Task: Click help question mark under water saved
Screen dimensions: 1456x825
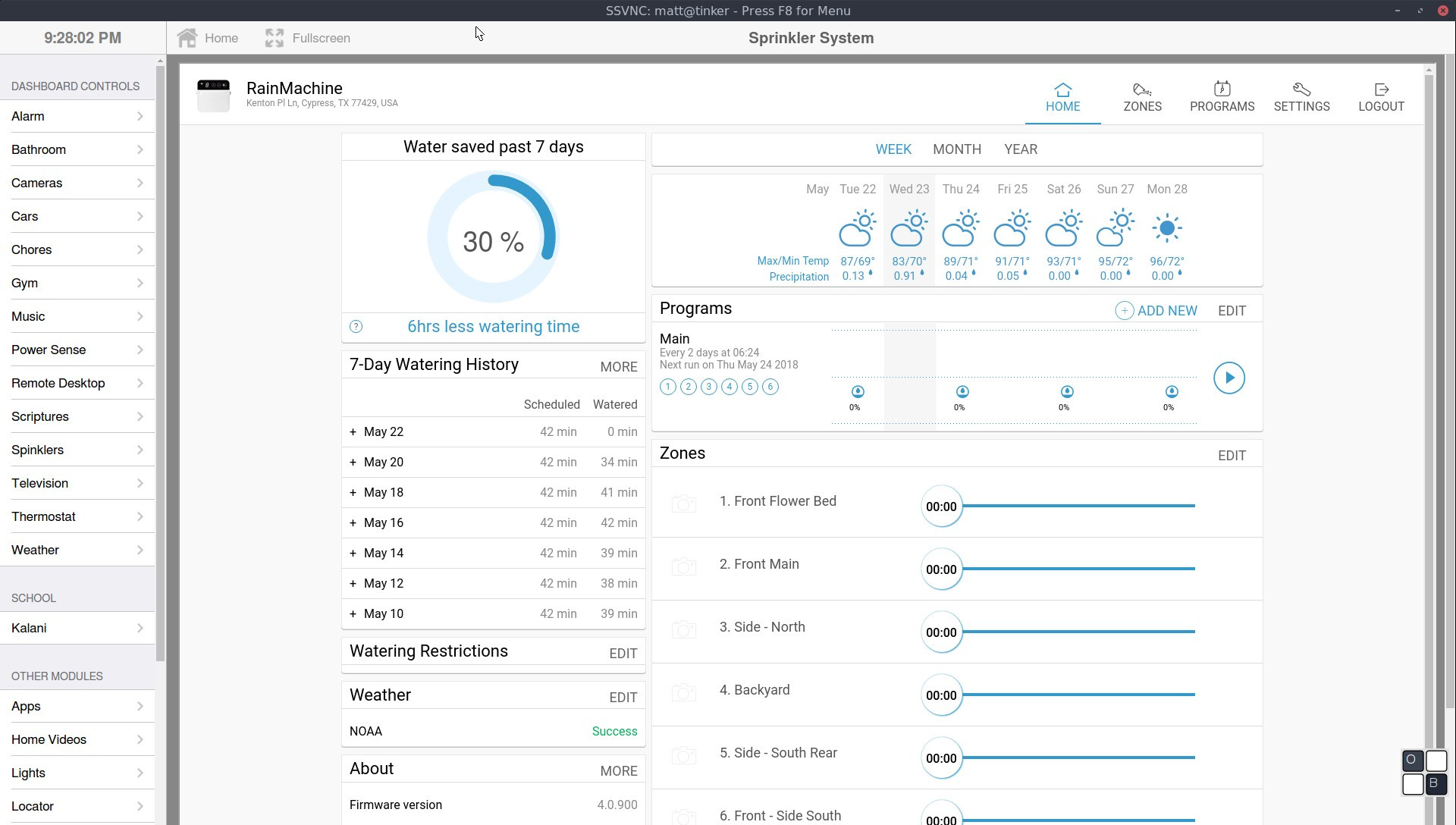Action: (x=356, y=327)
